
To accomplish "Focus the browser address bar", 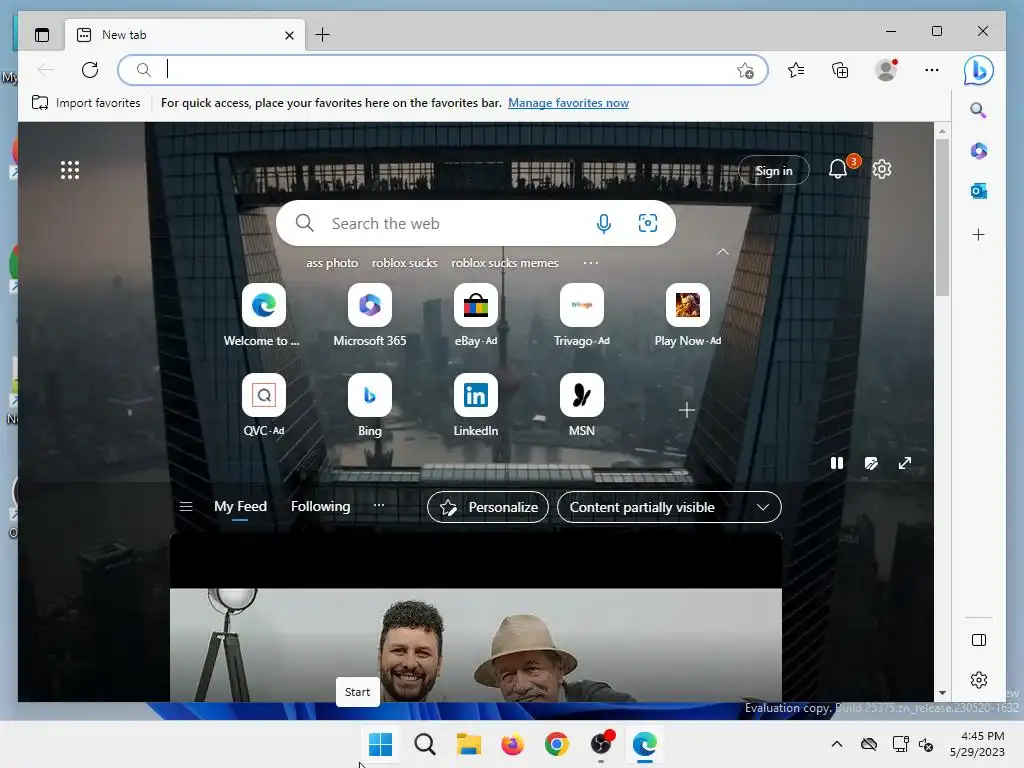I will tap(443, 70).
